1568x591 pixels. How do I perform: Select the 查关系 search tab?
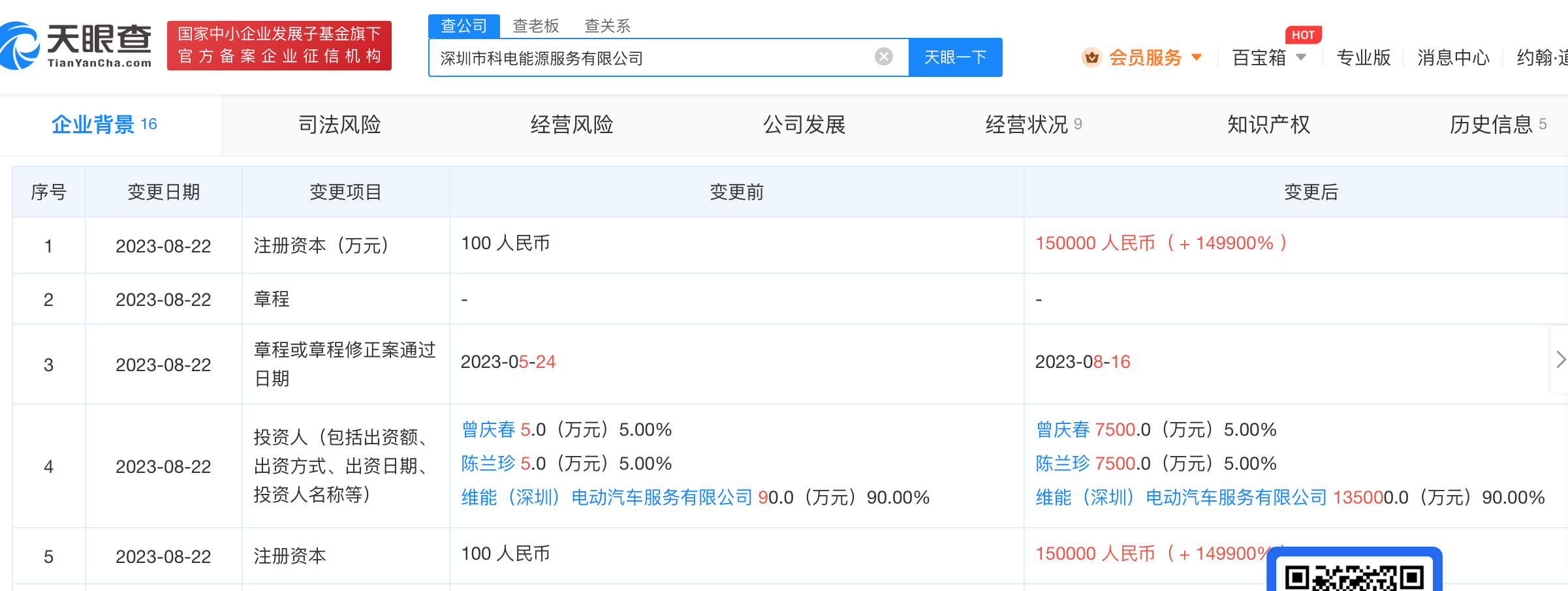608,26
